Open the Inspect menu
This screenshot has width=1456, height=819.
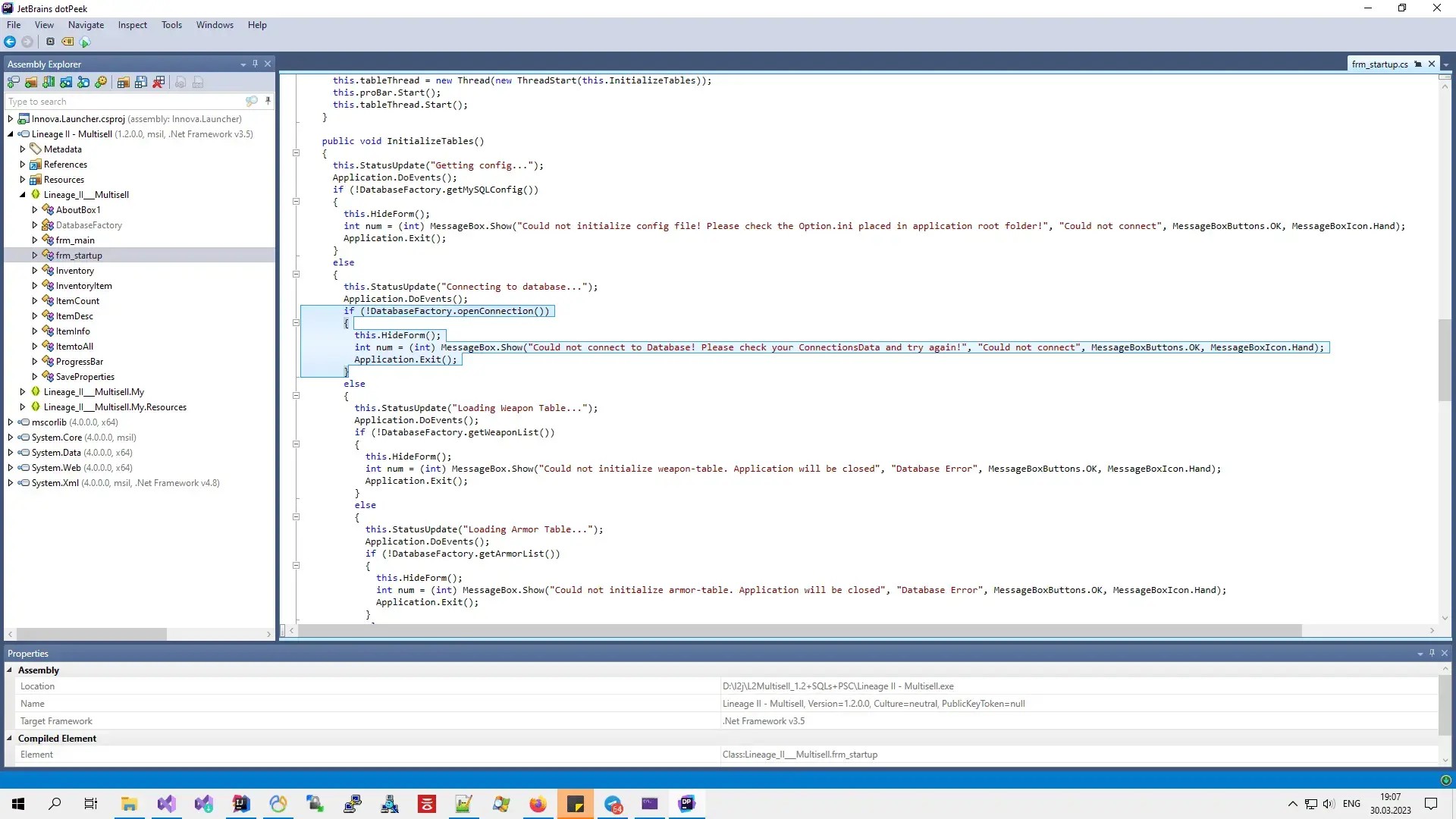(x=133, y=24)
